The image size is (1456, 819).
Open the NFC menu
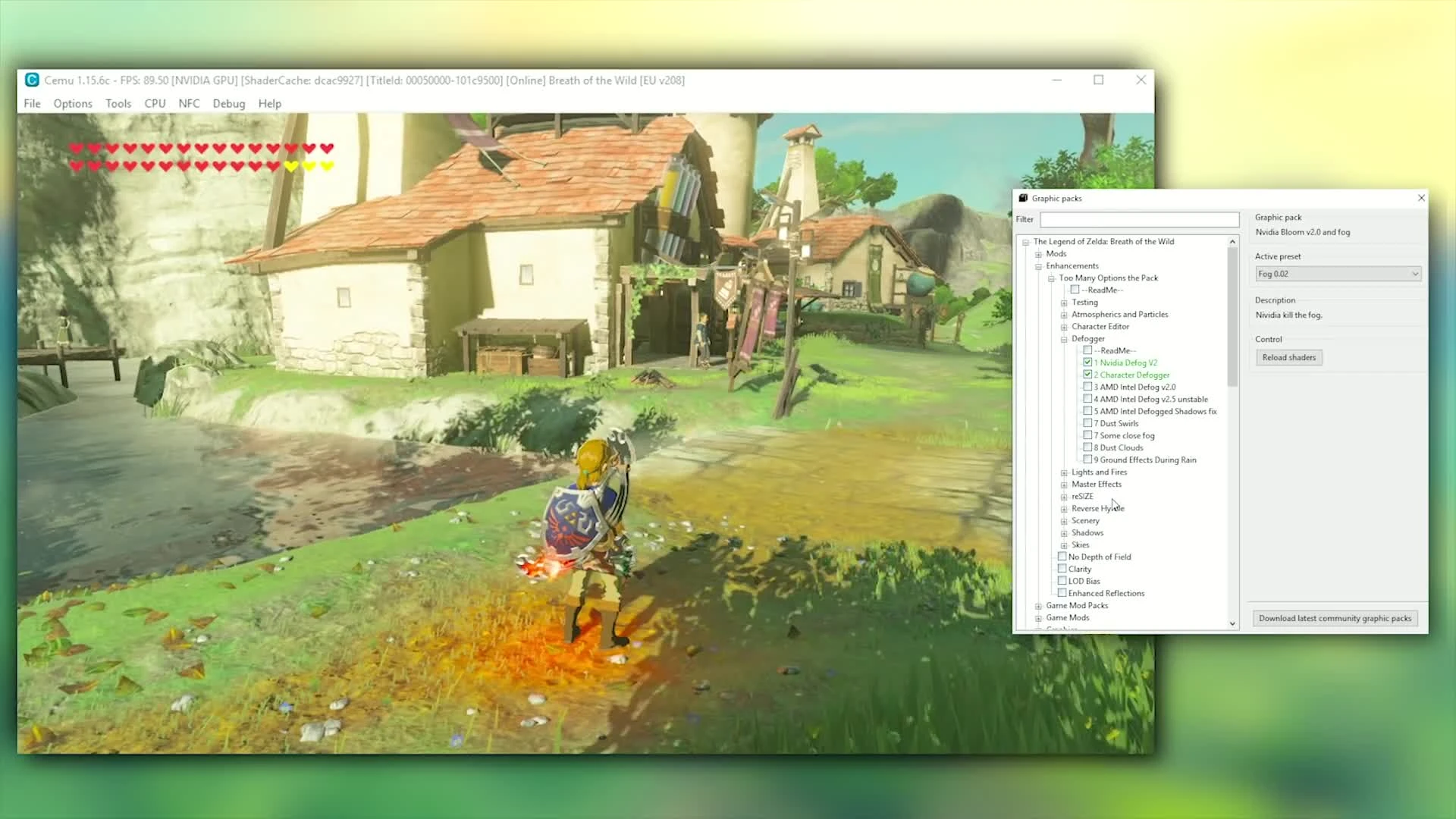tap(189, 103)
